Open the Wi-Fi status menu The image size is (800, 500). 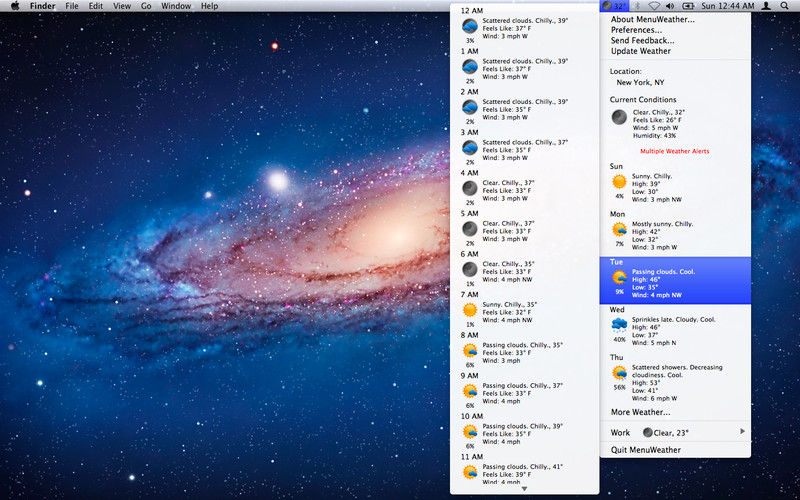pos(654,6)
